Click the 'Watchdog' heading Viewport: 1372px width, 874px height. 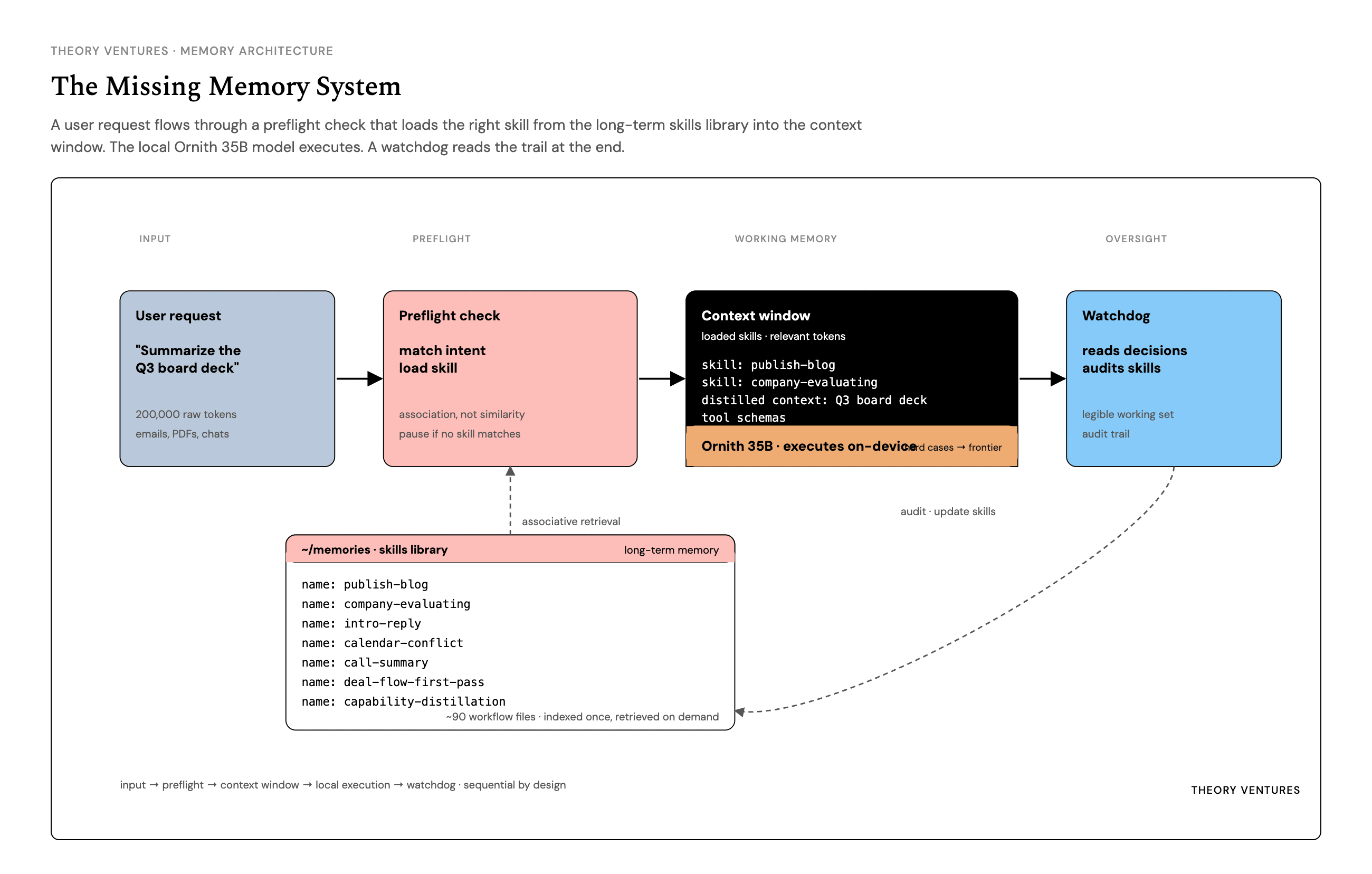pyautogui.click(x=1116, y=316)
